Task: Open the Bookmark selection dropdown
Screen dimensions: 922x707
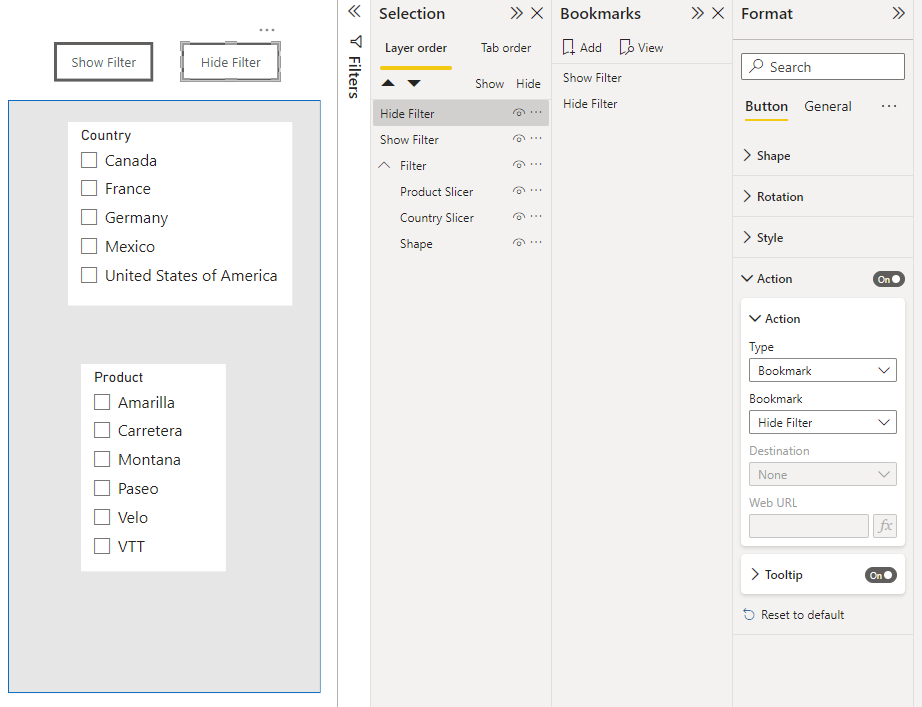Action: point(823,422)
